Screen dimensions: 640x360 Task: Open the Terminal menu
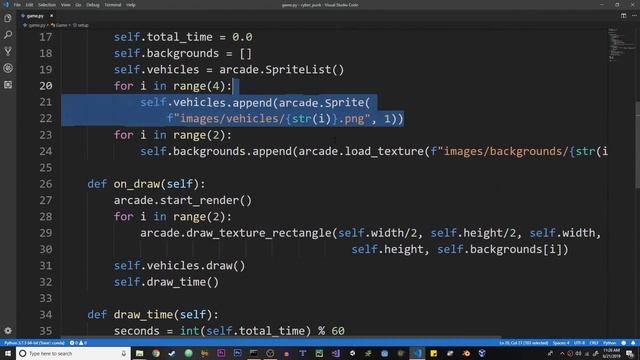(x=113, y=5)
